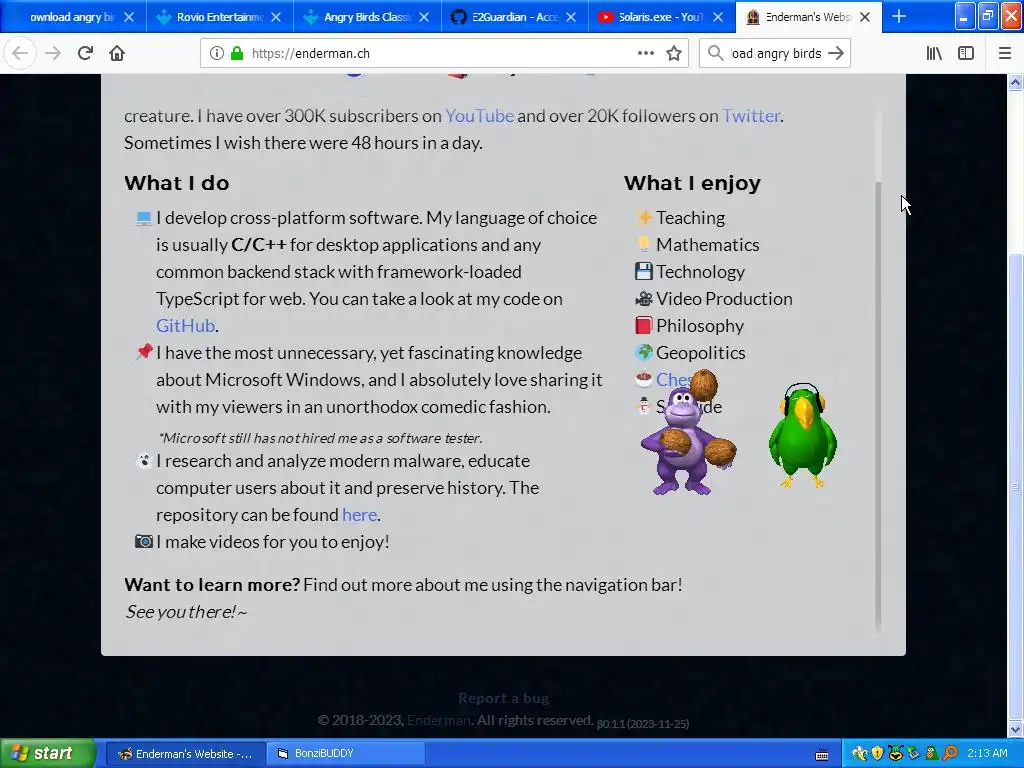Click the on-screen keyboard taskbar icon

click(x=822, y=755)
